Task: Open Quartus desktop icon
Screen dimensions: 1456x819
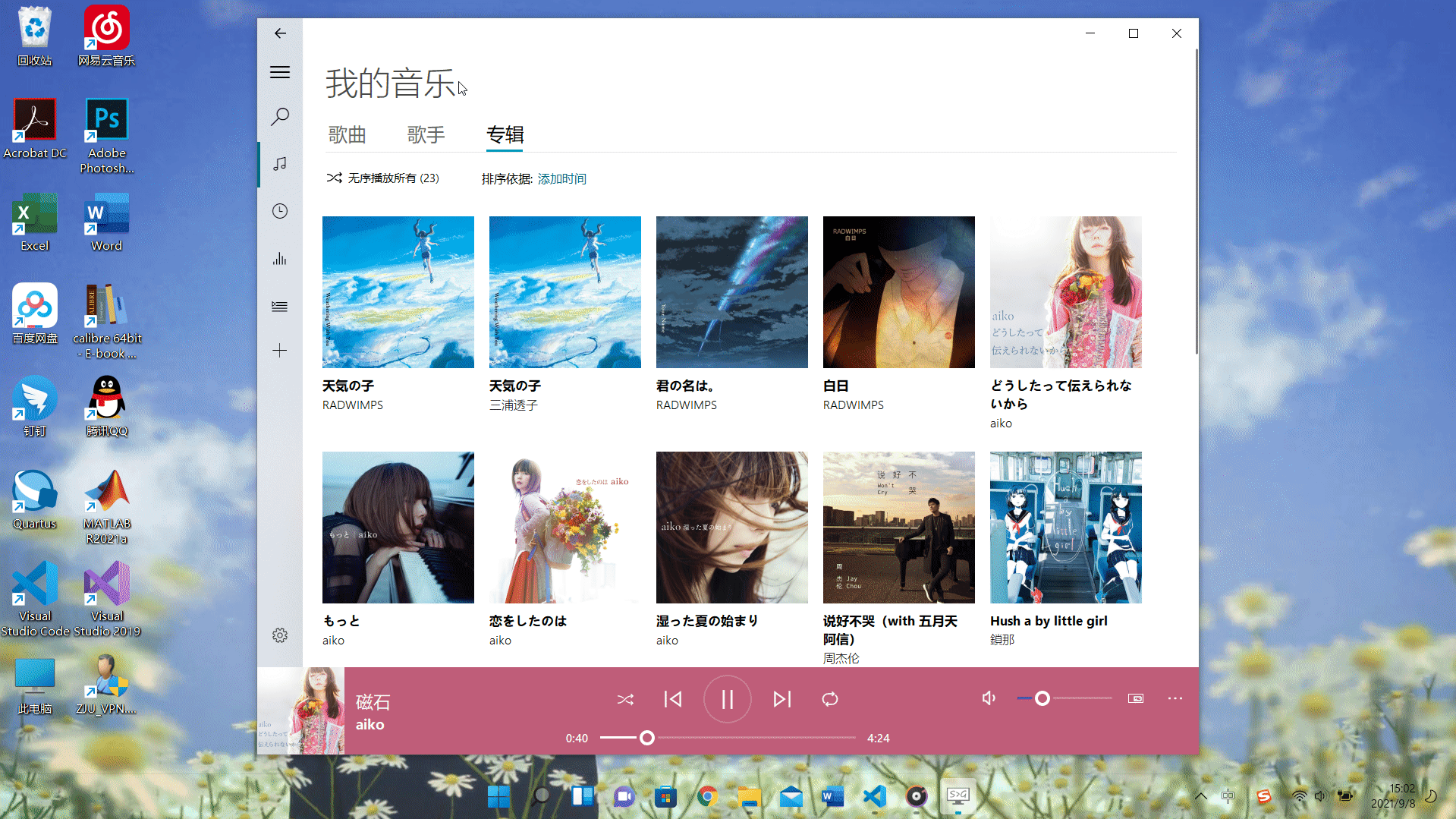Action: click(35, 499)
